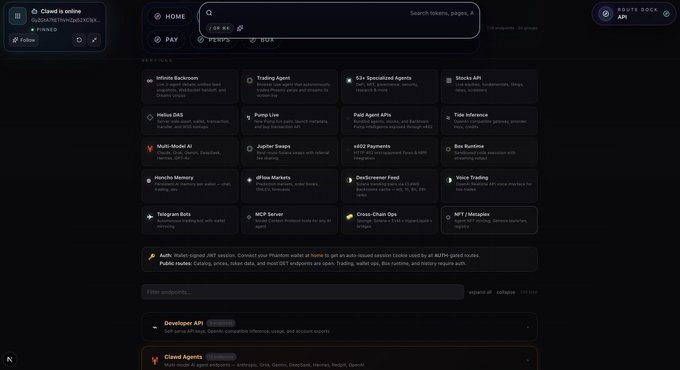Click the Jupiter Swaps card icon
680x370 pixels.
[x=249, y=149]
